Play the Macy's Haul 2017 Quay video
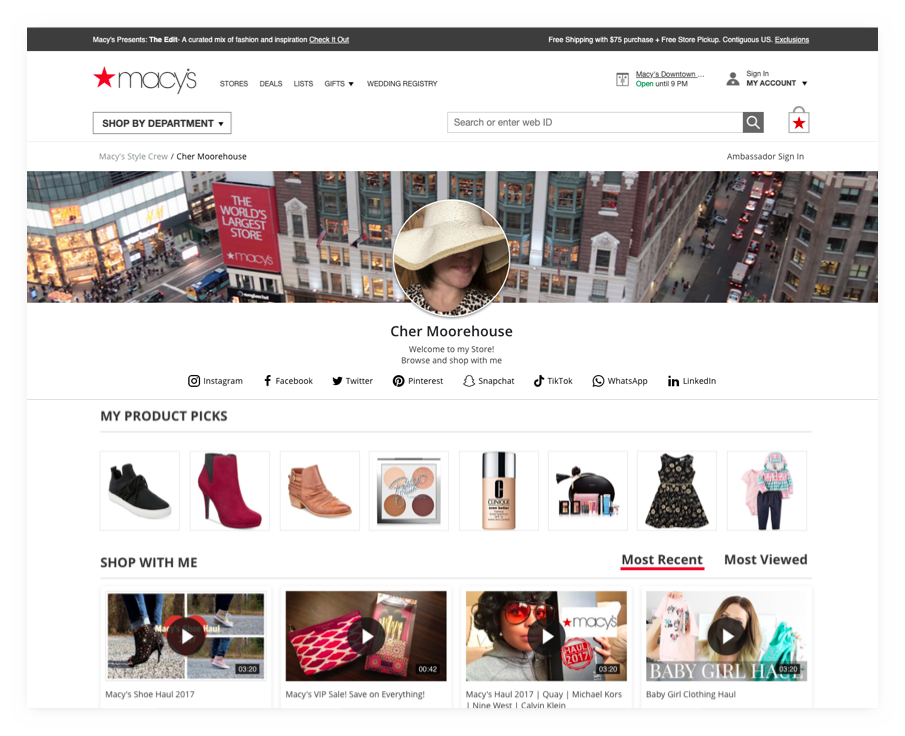This screenshot has height=736, width=905. [x=546, y=636]
